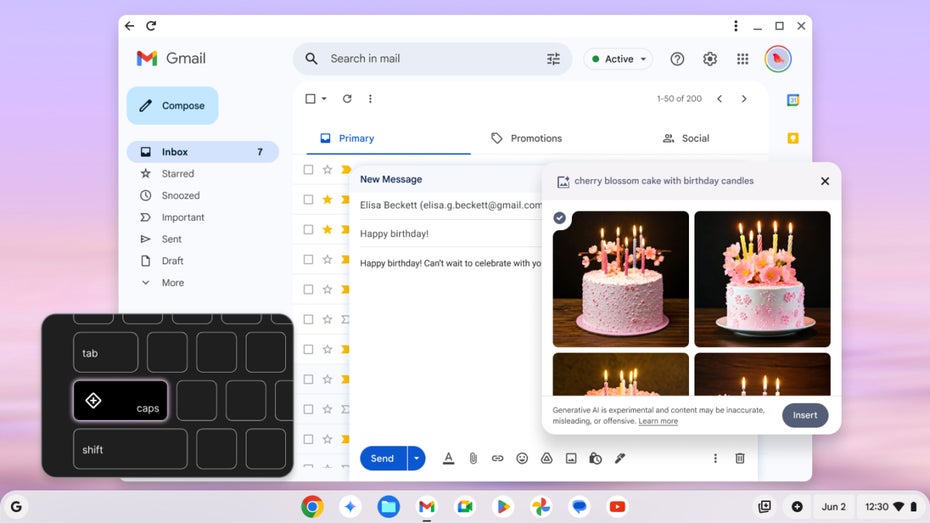The height and width of the screenshot is (523, 930).
Task: Insert an emoji icon
Action: point(522,458)
